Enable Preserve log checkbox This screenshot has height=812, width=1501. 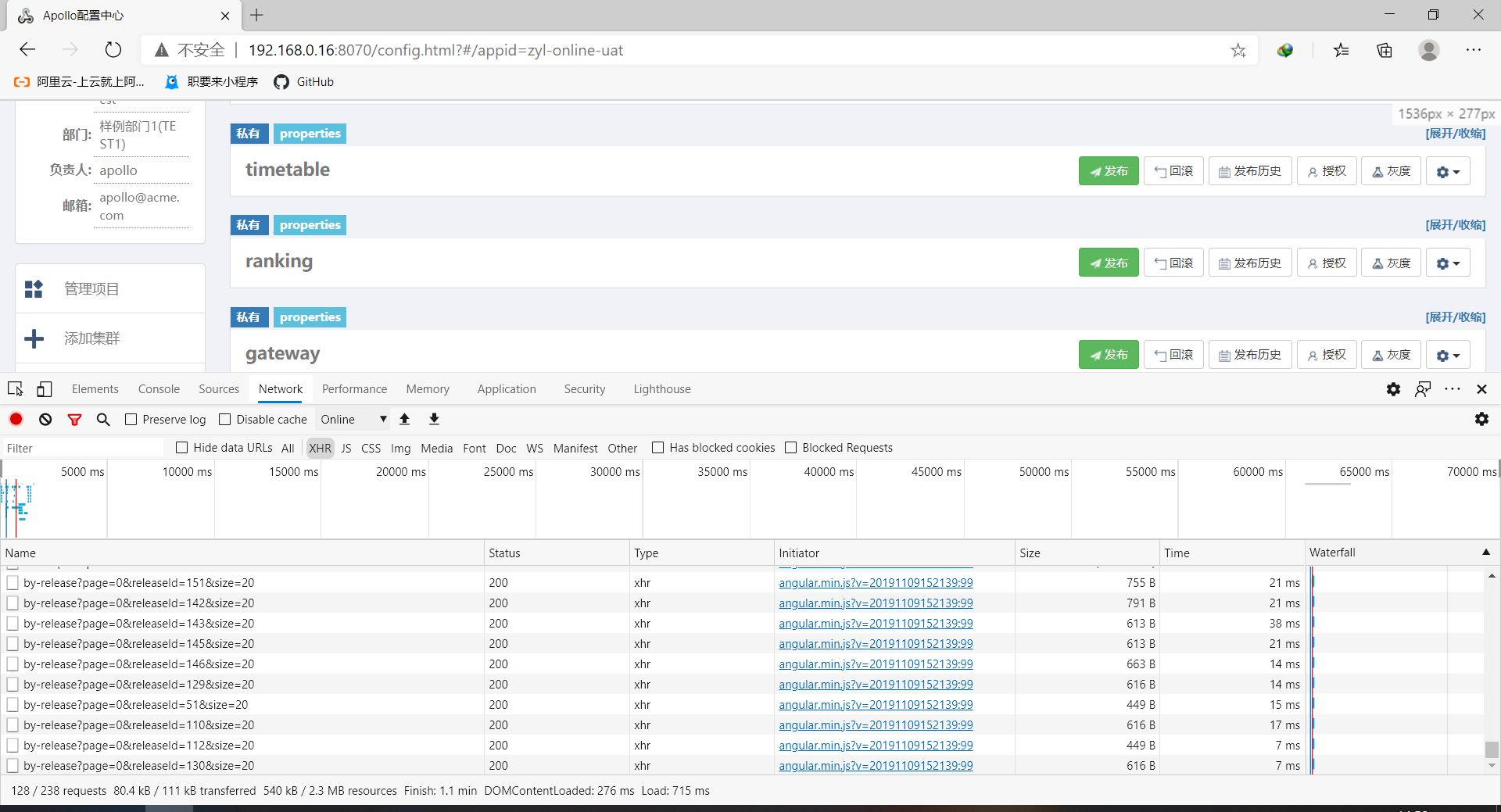click(x=131, y=420)
